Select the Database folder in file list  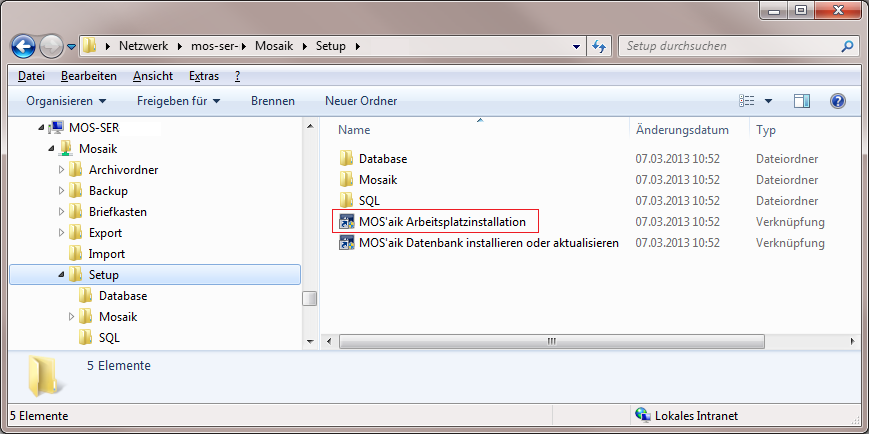pyautogui.click(x=382, y=159)
